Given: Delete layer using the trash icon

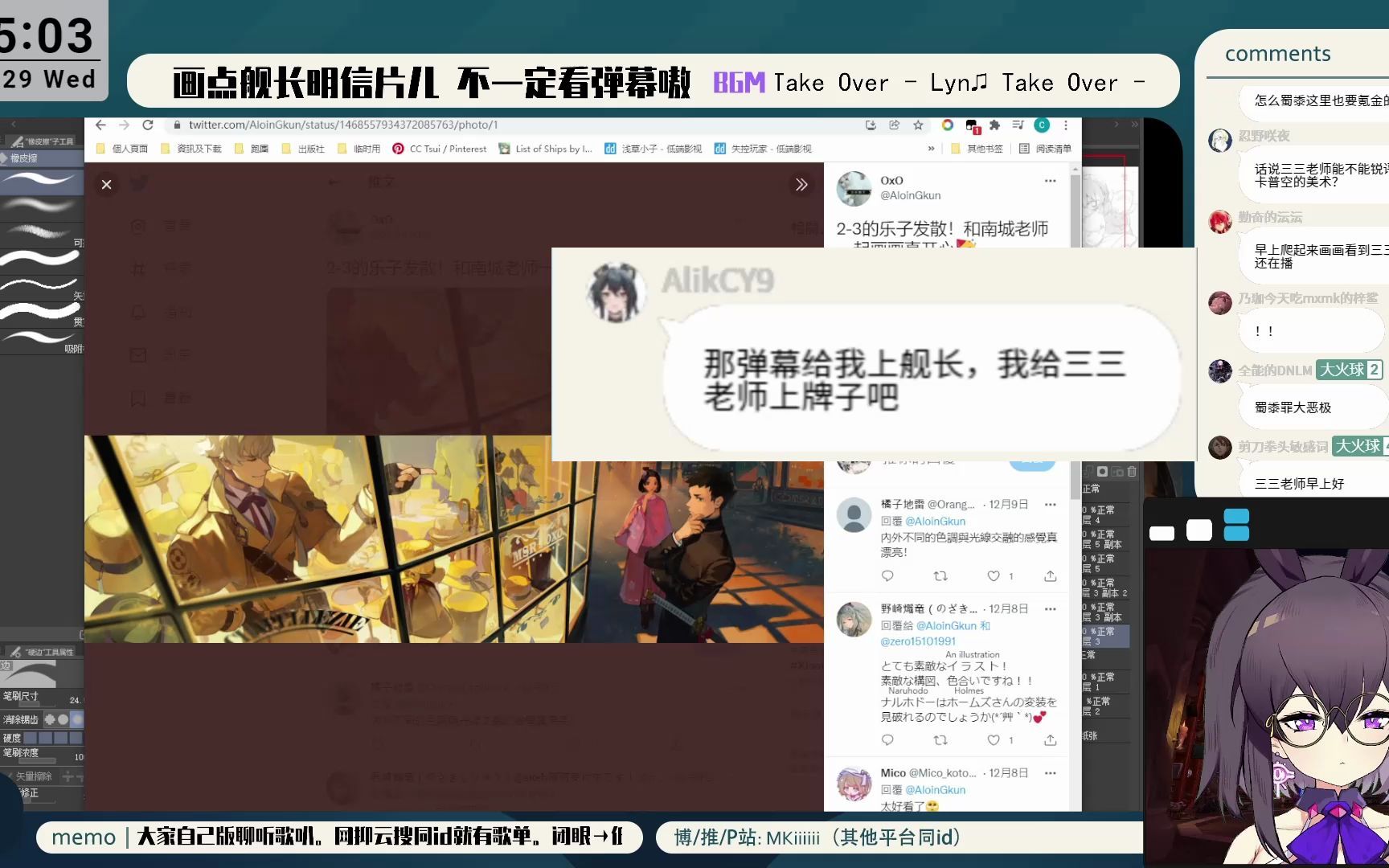Looking at the screenshot, I should point(1132,472).
